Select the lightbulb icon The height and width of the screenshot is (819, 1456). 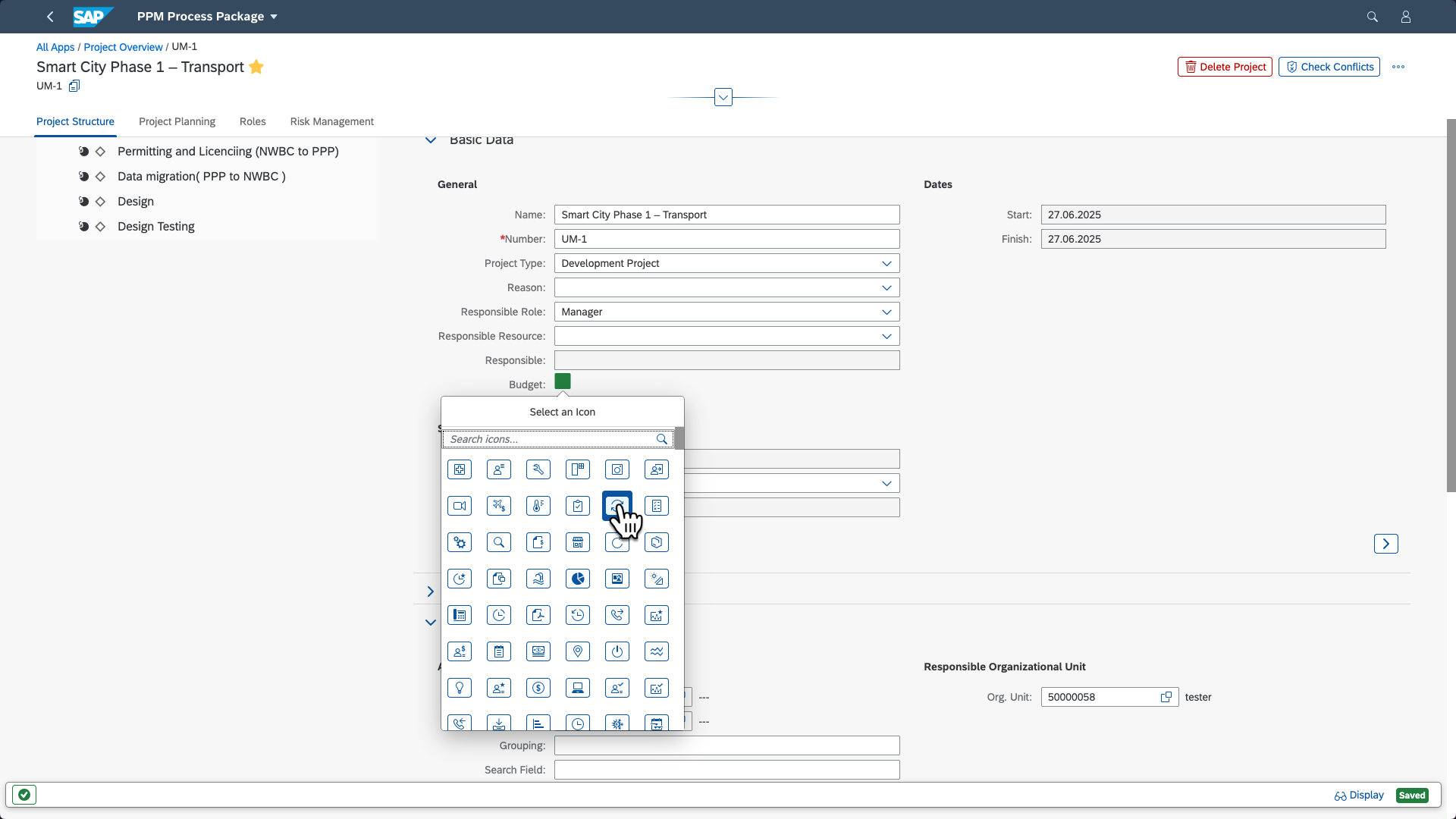[x=460, y=688]
